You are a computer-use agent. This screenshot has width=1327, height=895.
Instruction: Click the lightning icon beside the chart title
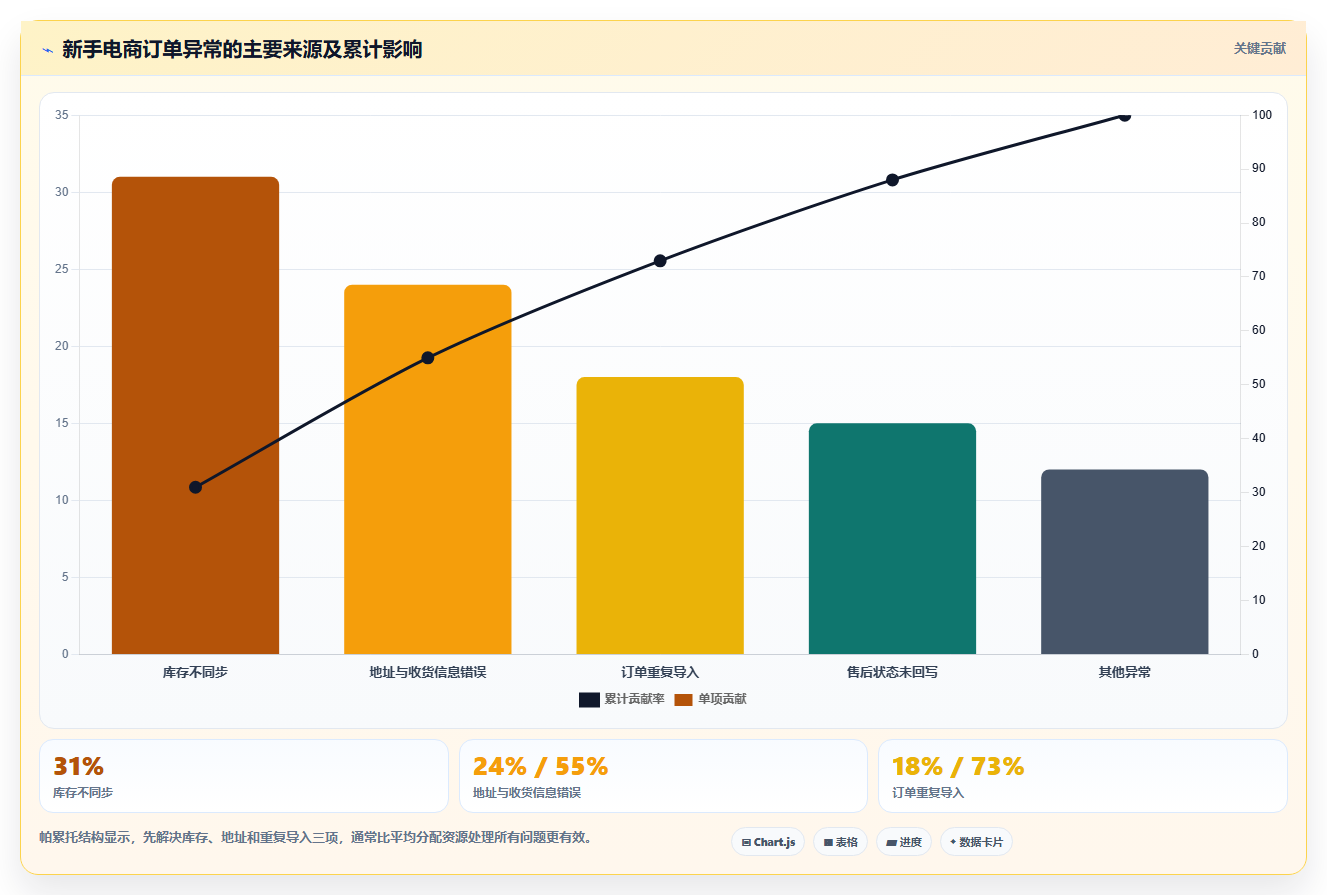[47, 50]
